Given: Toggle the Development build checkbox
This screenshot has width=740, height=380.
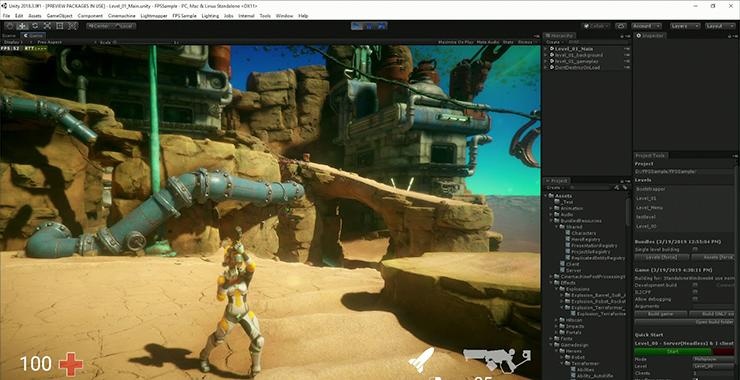Looking at the screenshot, I should pyautogui.click(x=695, y=285).
